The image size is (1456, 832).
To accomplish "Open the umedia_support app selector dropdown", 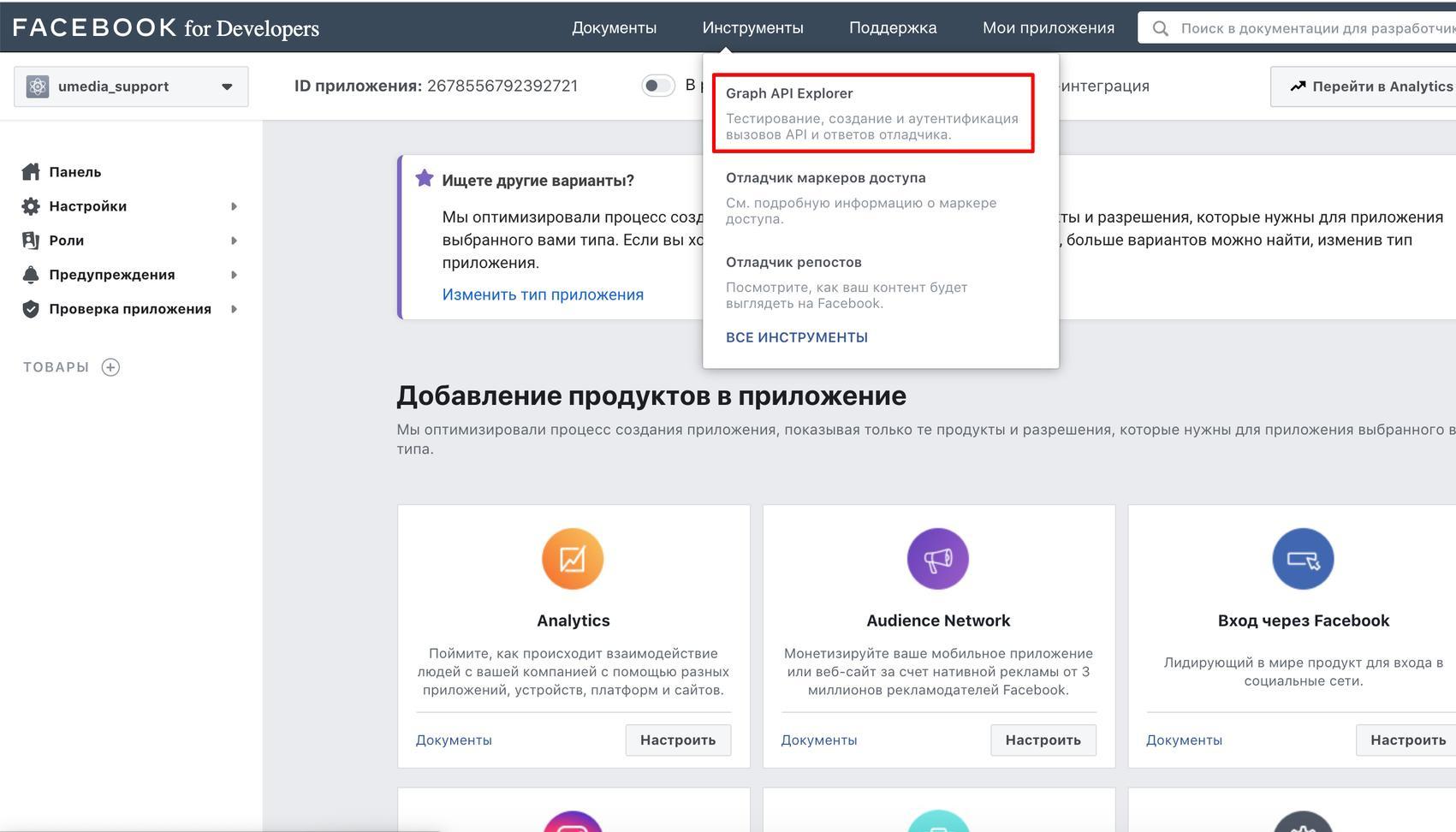I will [x=131, y=86].
